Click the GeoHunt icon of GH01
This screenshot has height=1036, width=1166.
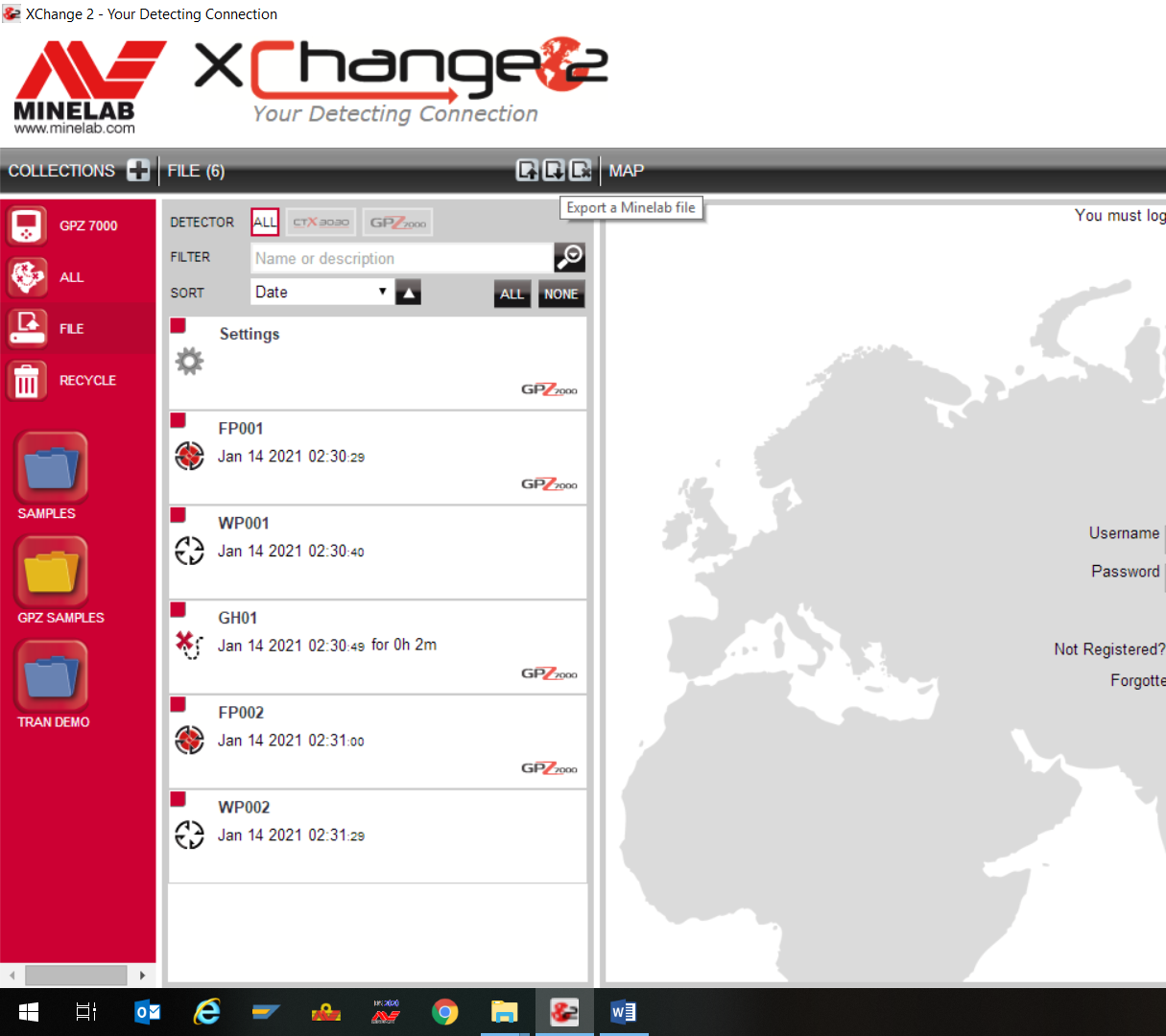189,645
